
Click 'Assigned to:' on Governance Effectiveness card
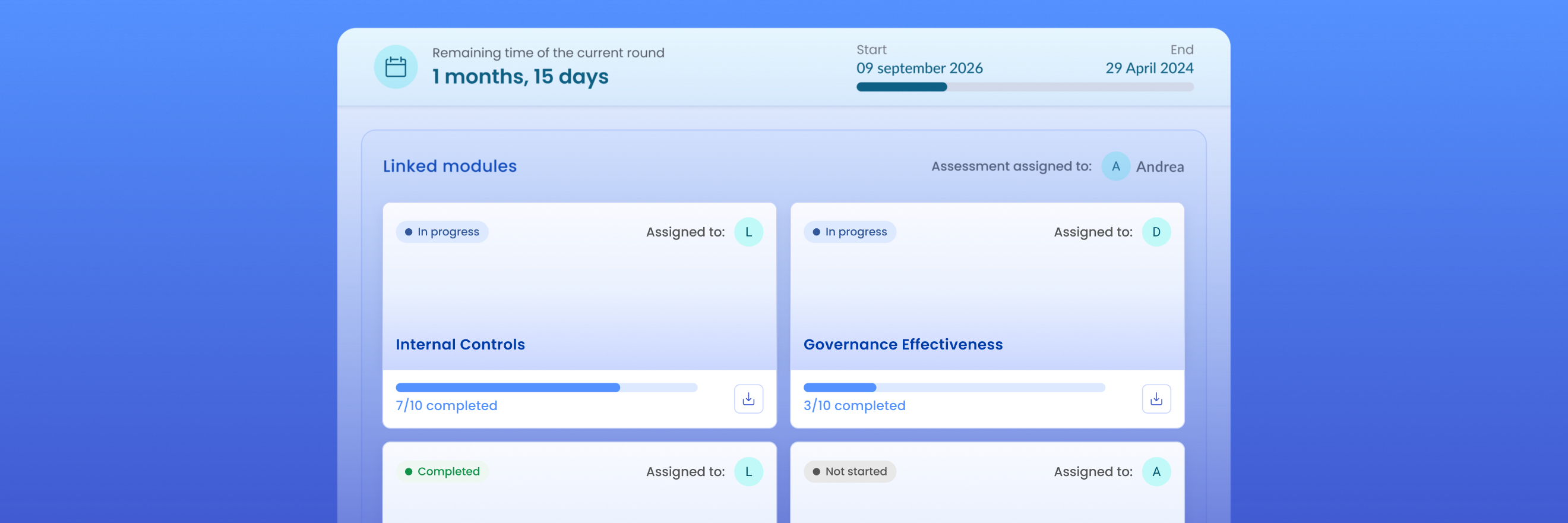pyautogui.click(x=1093, y=232)
